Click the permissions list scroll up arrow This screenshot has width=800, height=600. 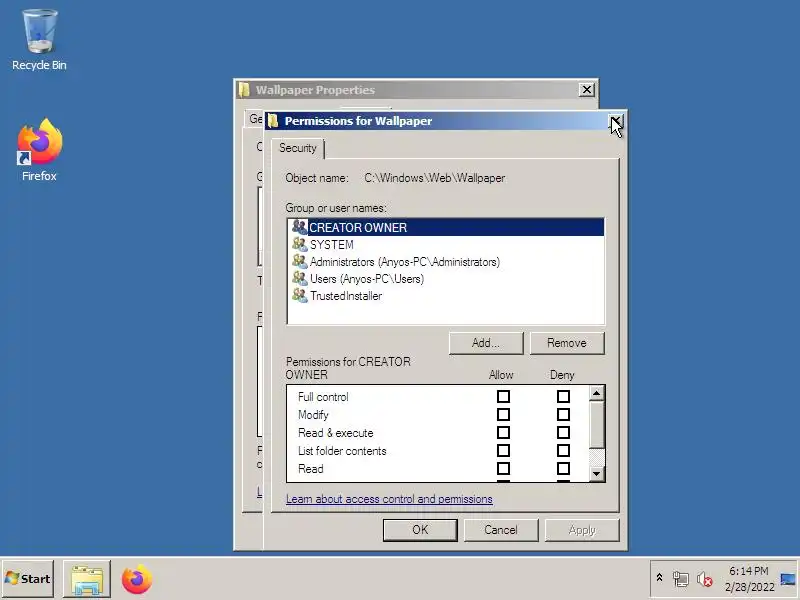click(x=596, y=393)
